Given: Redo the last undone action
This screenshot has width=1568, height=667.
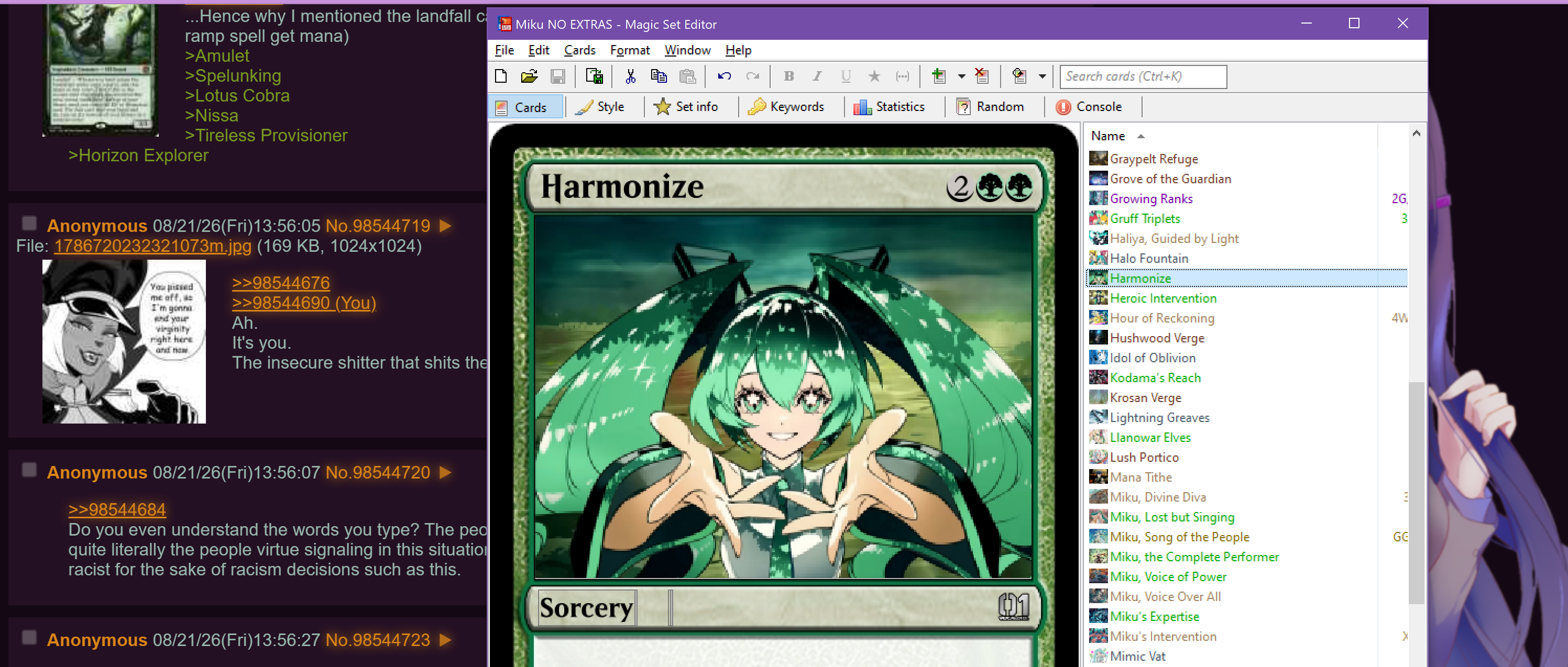Looking at the screenshot, I should click(753, 76).
